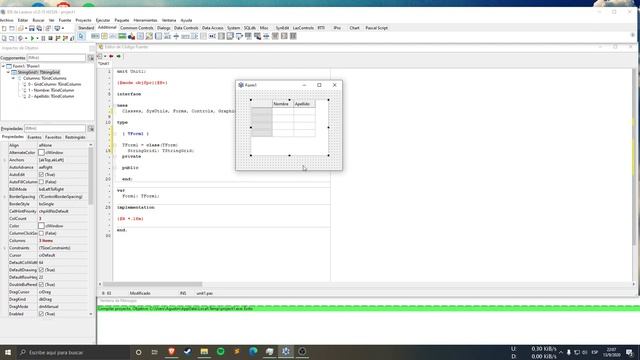Click the Columns '3 items' value
The image size is (640, 360).
(46, 241)
